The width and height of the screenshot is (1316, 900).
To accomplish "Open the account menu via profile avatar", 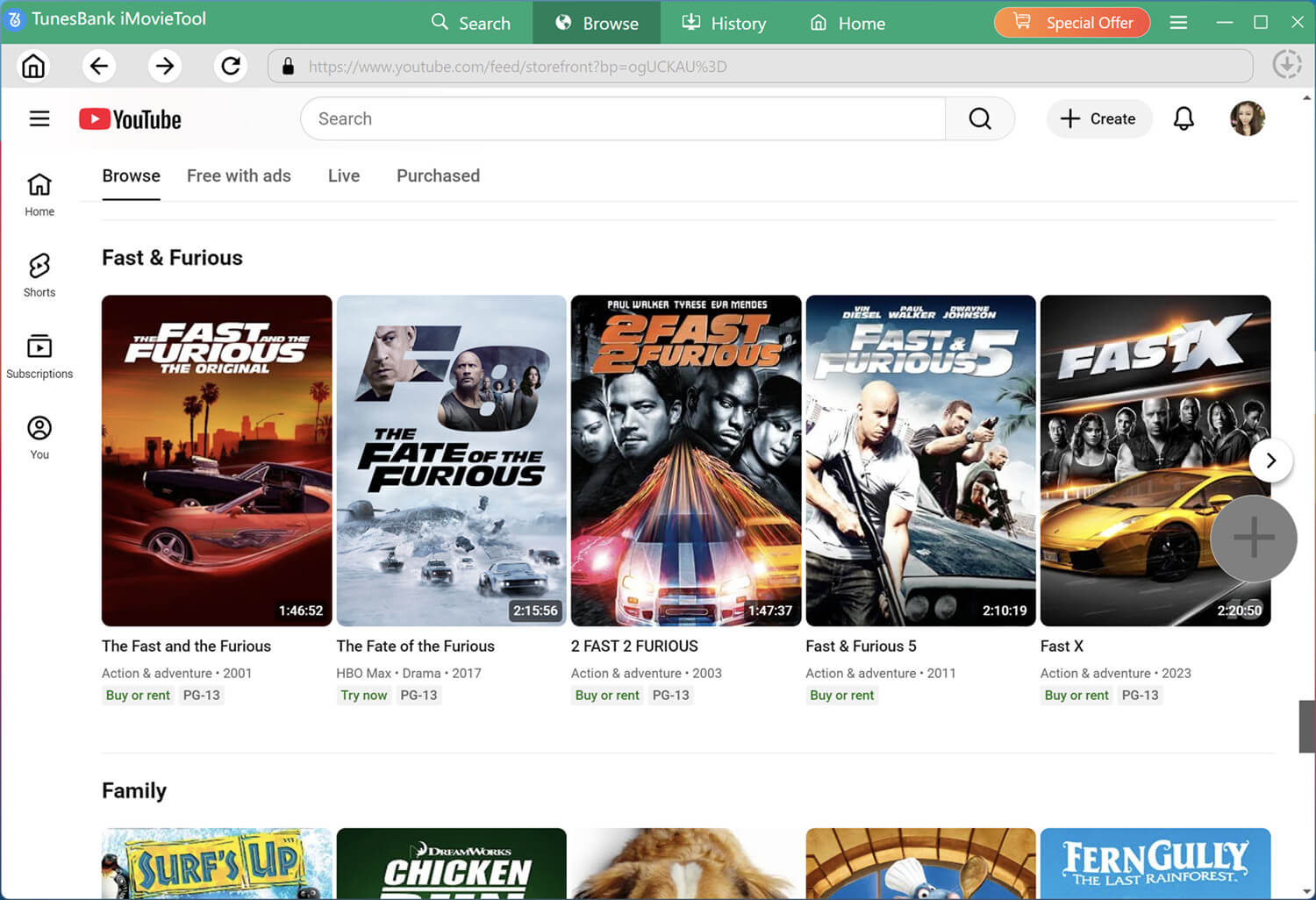I will pos(1247,118).
